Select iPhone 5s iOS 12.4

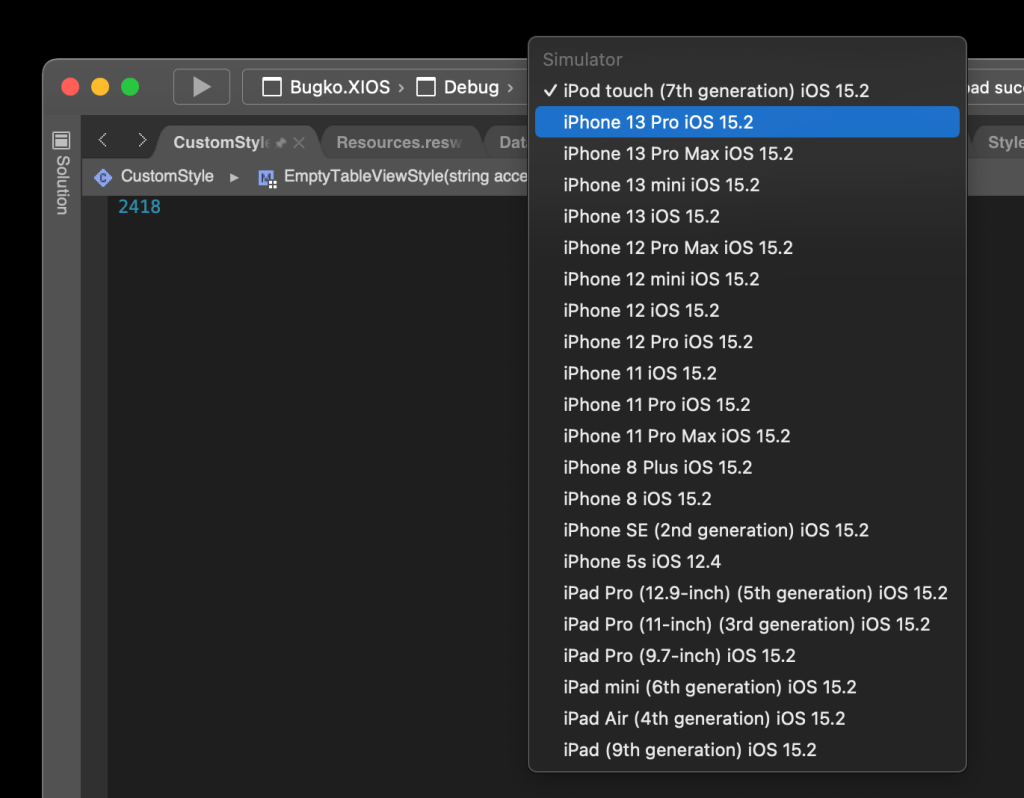coord(641,562)
